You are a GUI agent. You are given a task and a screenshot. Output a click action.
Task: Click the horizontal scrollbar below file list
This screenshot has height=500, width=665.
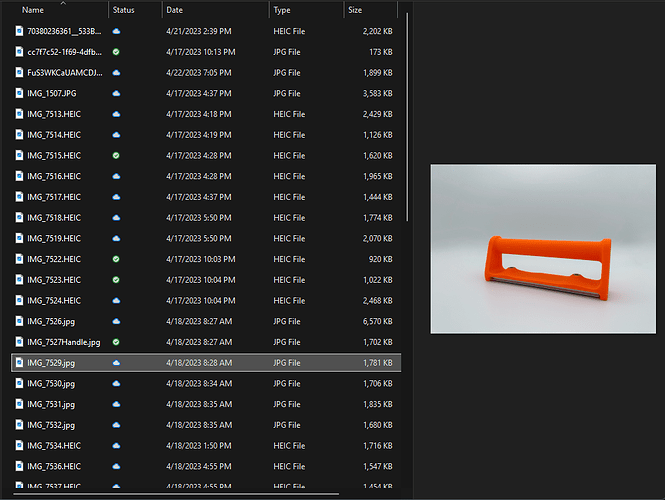176,494
